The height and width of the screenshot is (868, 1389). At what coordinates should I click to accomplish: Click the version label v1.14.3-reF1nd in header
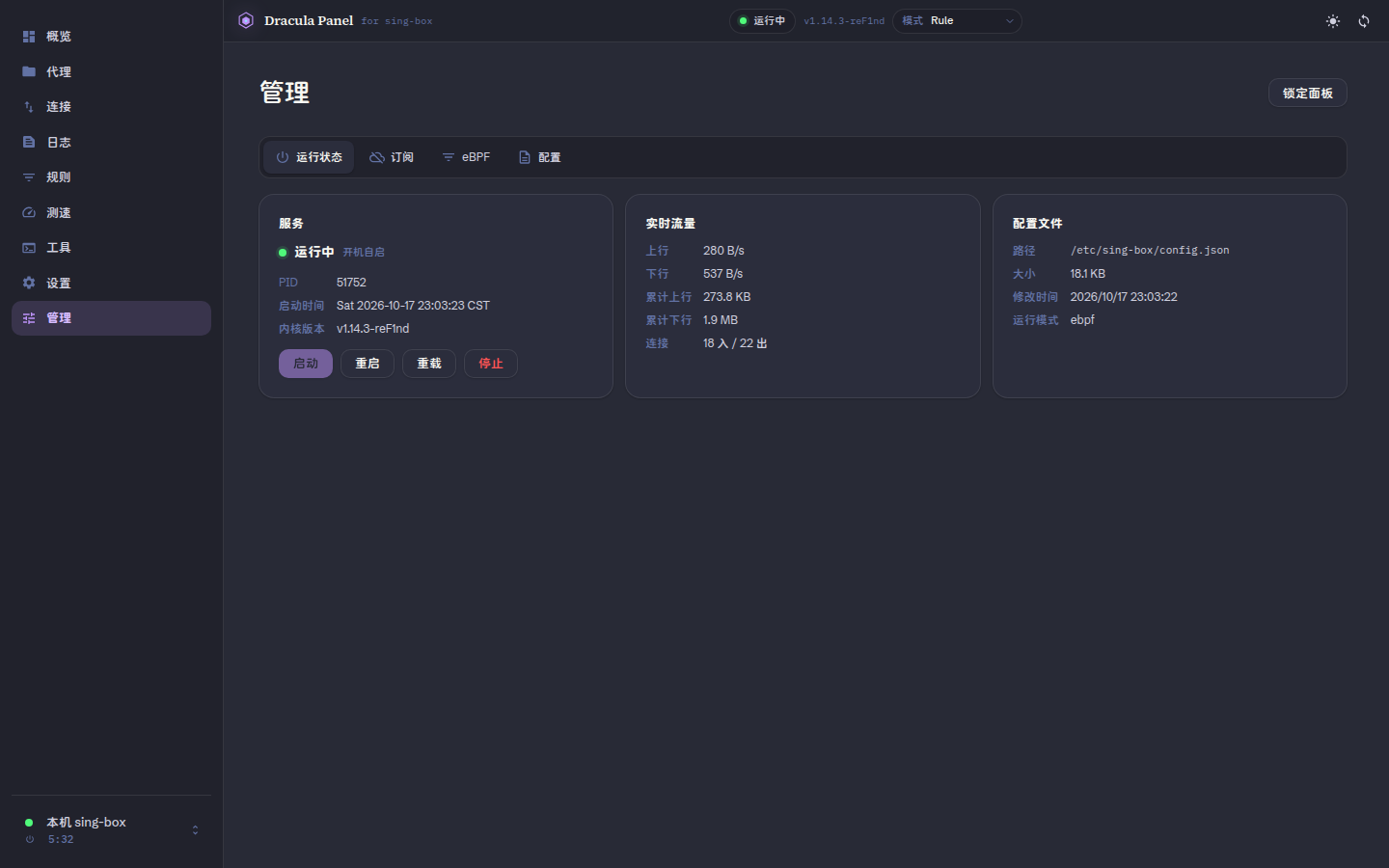point(844,21)
